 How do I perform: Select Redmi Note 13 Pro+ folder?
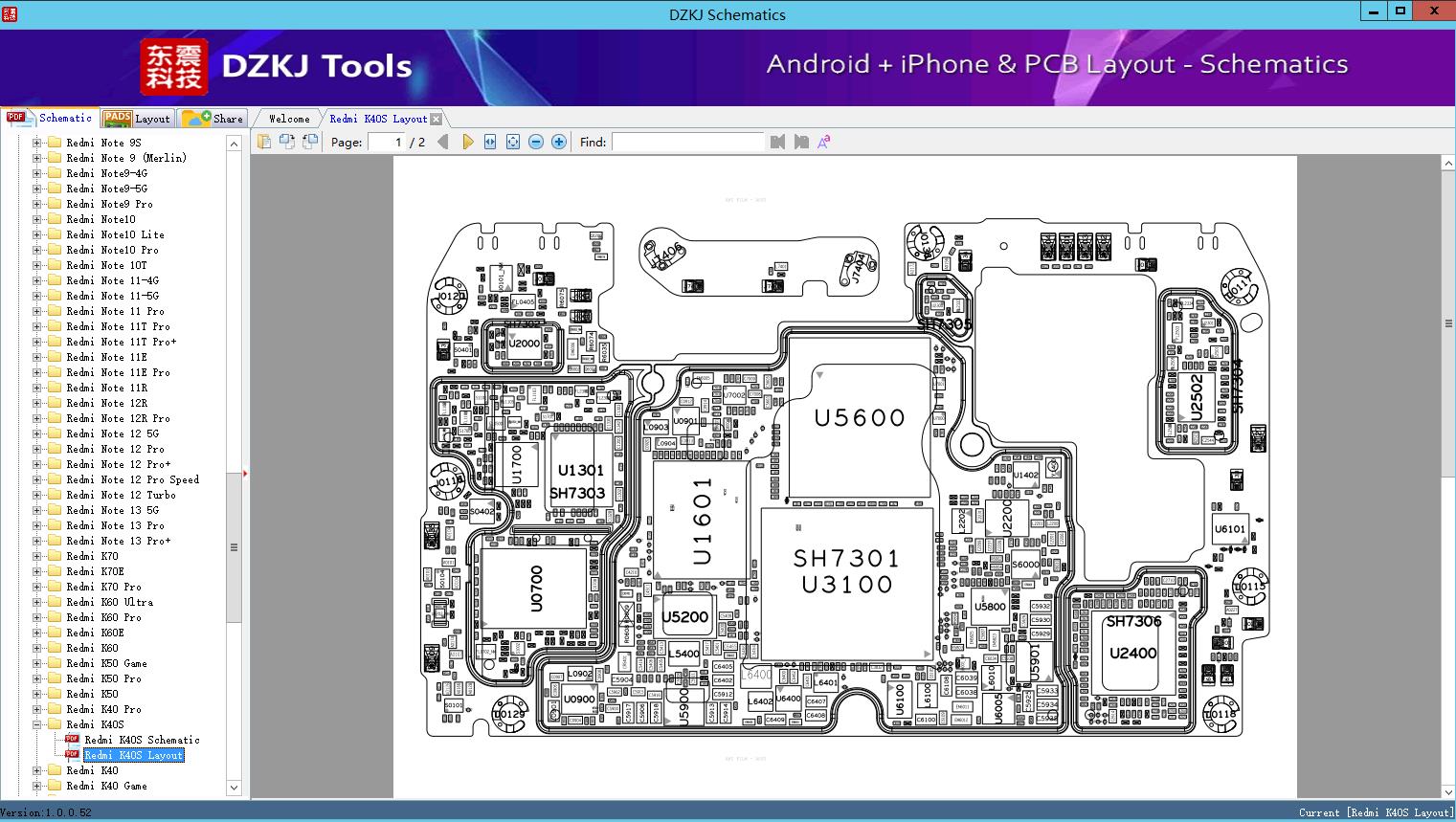(x=118, y=541)
